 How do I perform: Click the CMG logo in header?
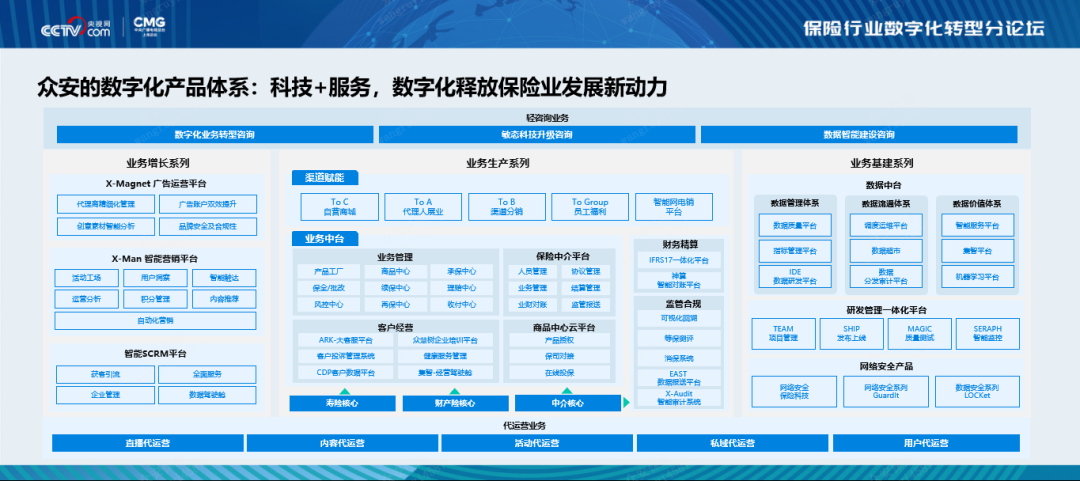click(x=148, y=27)
